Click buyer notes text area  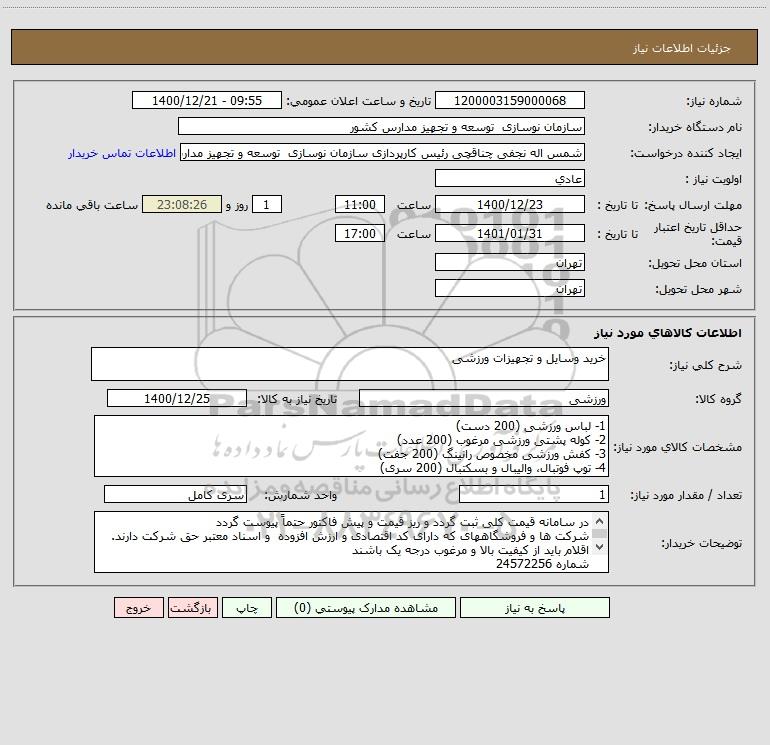(351, 542)
